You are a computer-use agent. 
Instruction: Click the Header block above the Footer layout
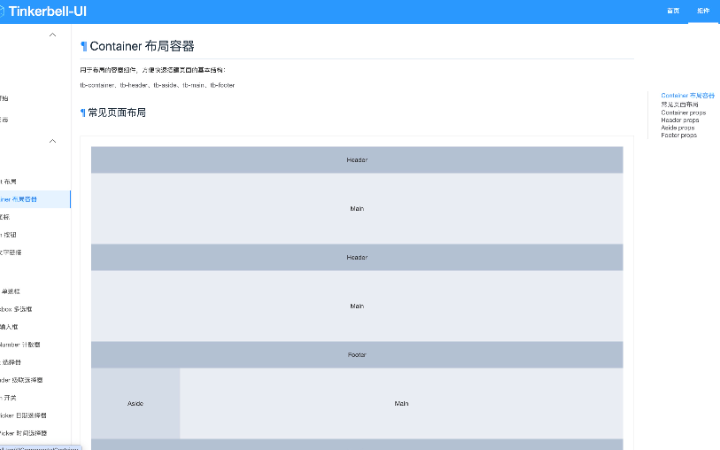[357, 258]
